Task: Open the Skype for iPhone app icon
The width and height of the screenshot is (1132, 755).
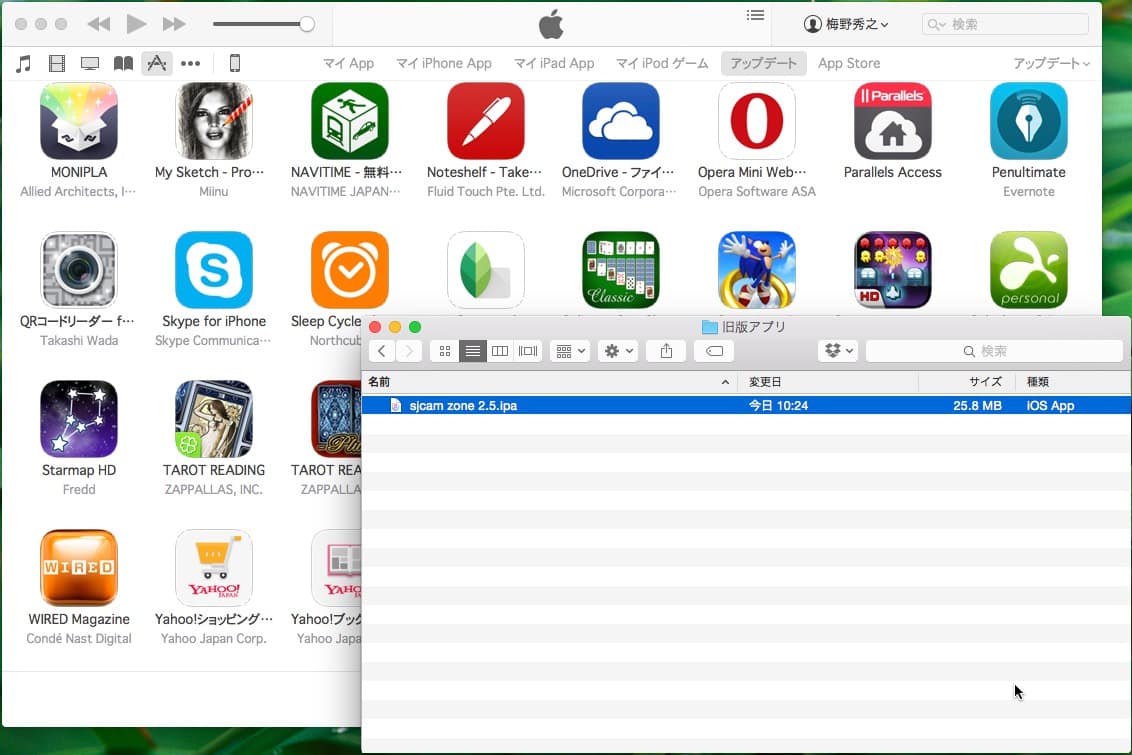Action: click(214, 270)
